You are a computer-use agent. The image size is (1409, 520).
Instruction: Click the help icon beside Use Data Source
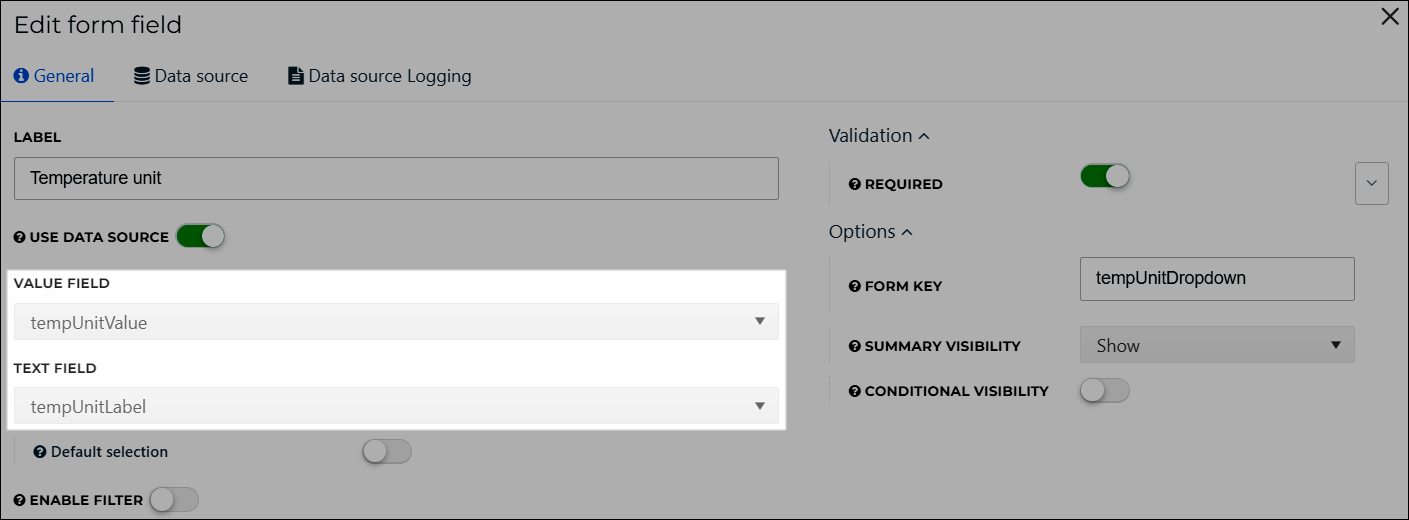click(x=20, y=238)
